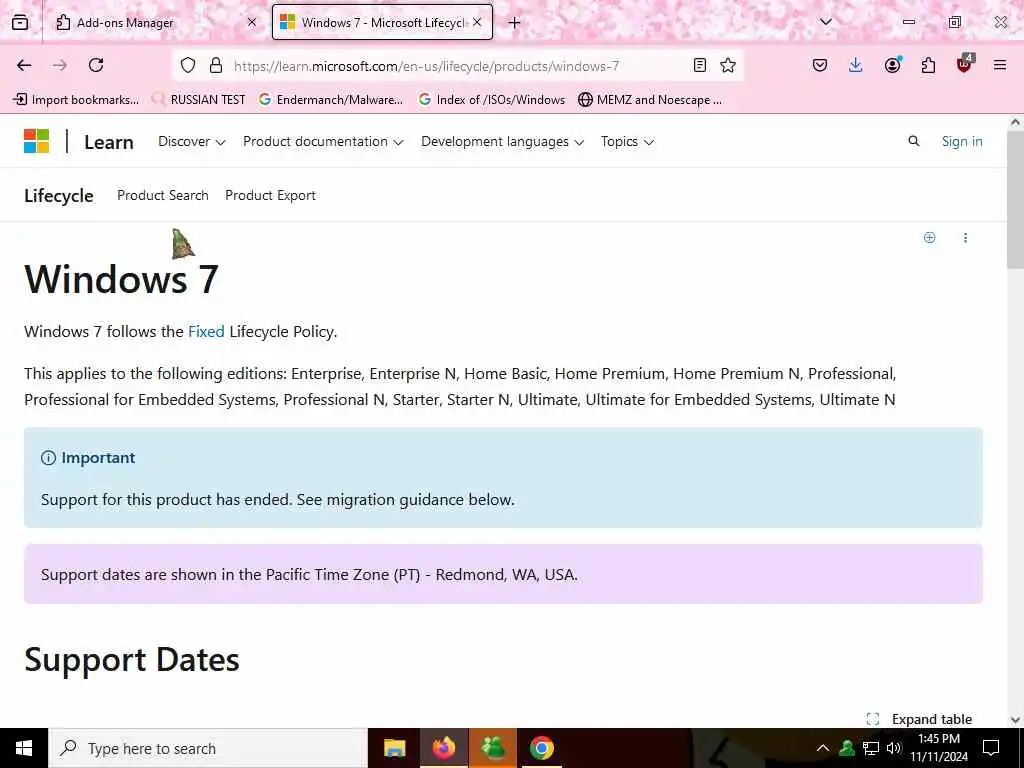Close the Add-ons Manager tab
Viewport: 1024px width, 768px height.
pos(252,22)
